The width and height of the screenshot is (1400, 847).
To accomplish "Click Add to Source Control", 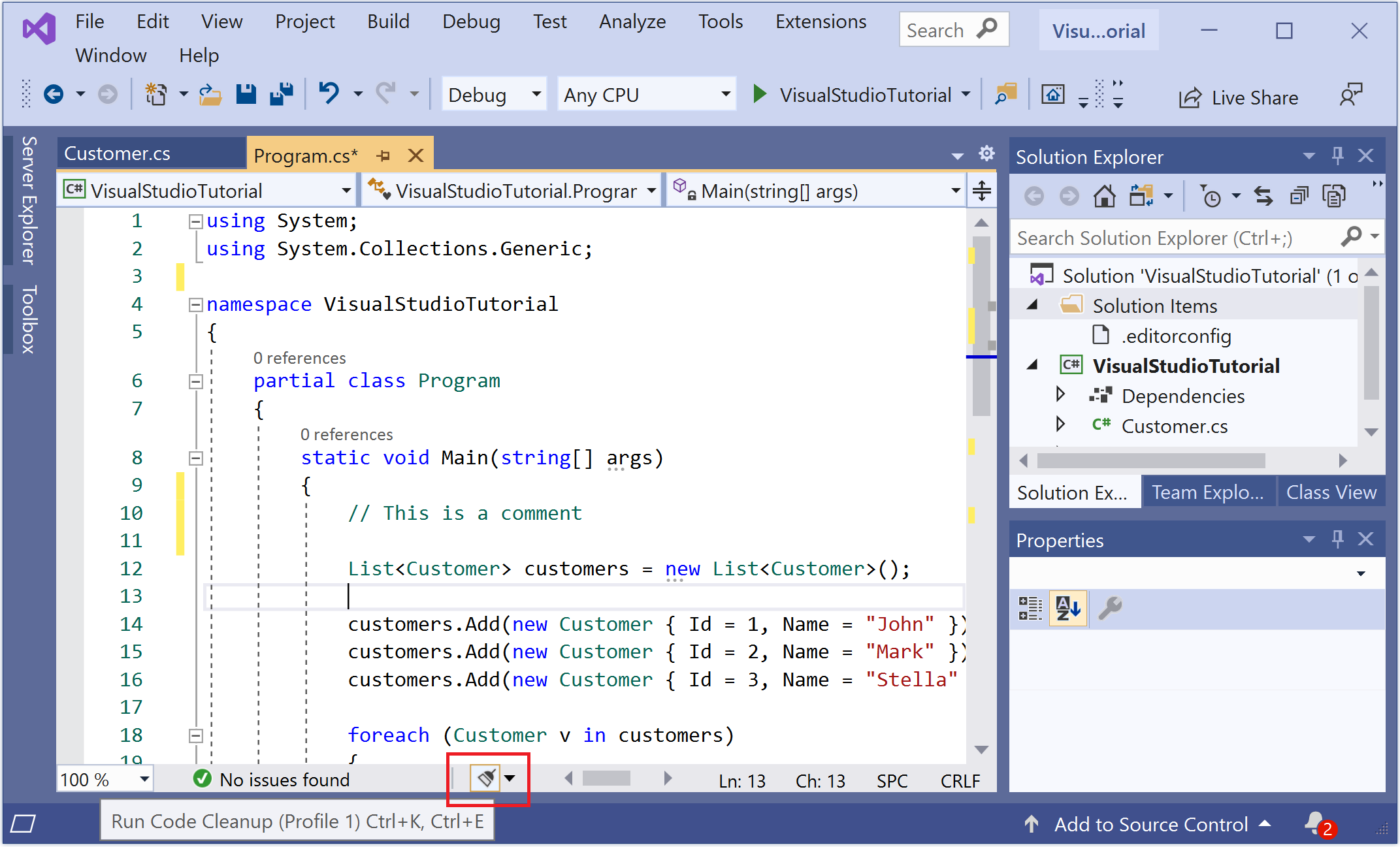I will (1150, 824).
